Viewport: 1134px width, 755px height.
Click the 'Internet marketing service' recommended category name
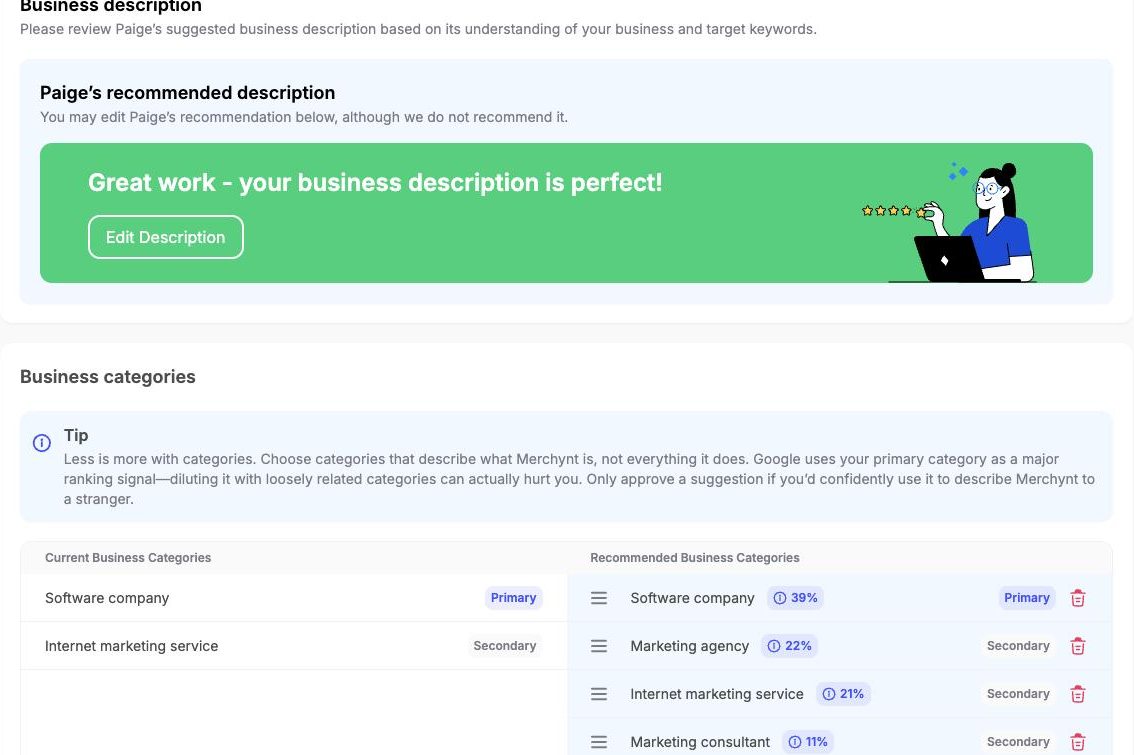717,694
